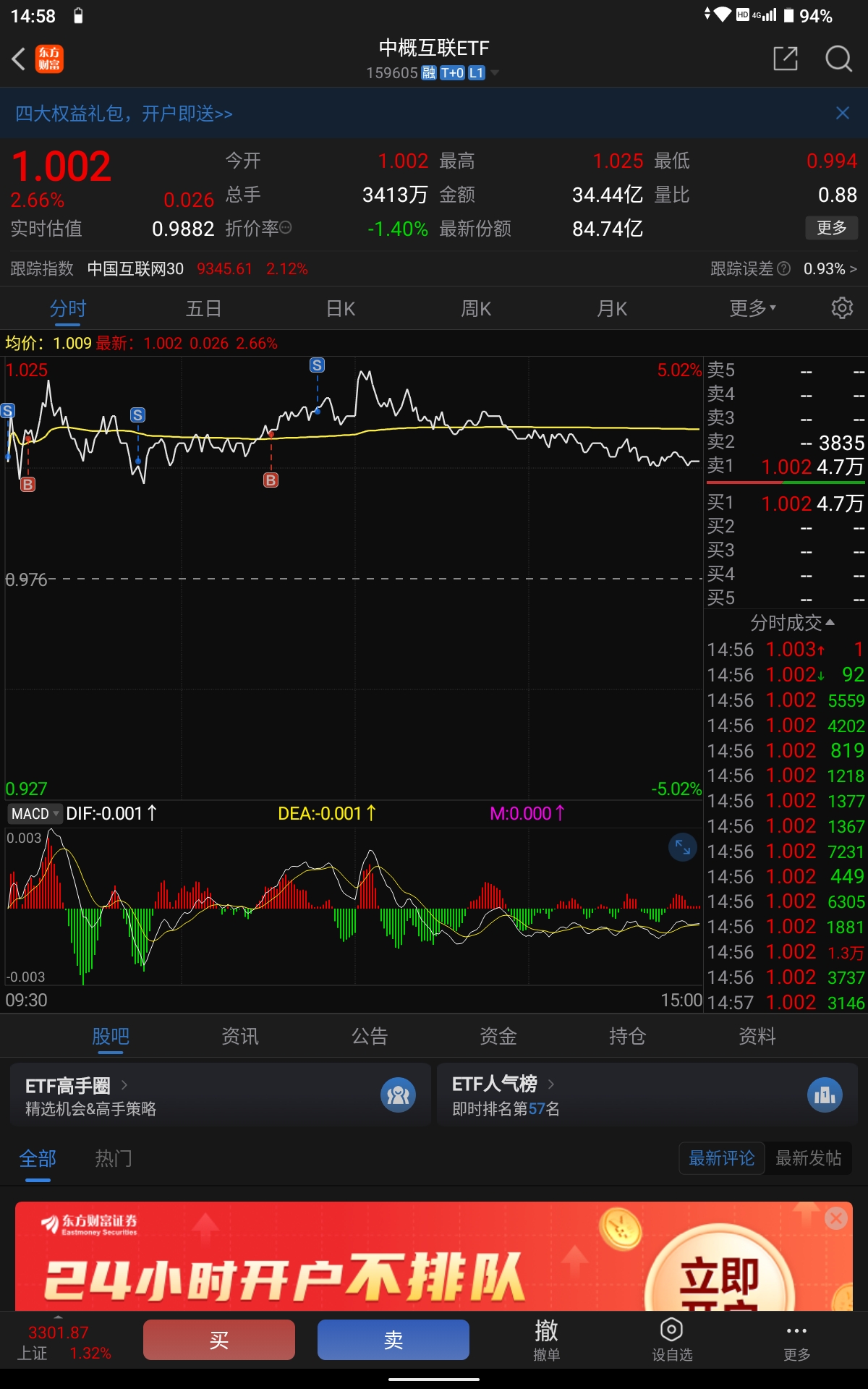
Task: Open the 四大权益礼包 promotion link
Action: tap(124, 114)
